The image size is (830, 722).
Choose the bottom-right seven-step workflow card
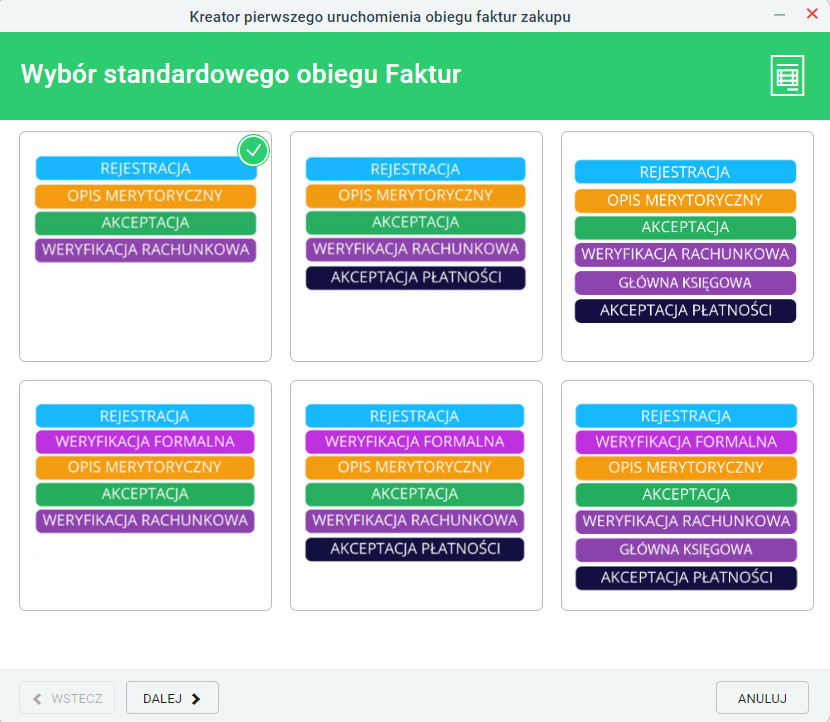(687, 495)
